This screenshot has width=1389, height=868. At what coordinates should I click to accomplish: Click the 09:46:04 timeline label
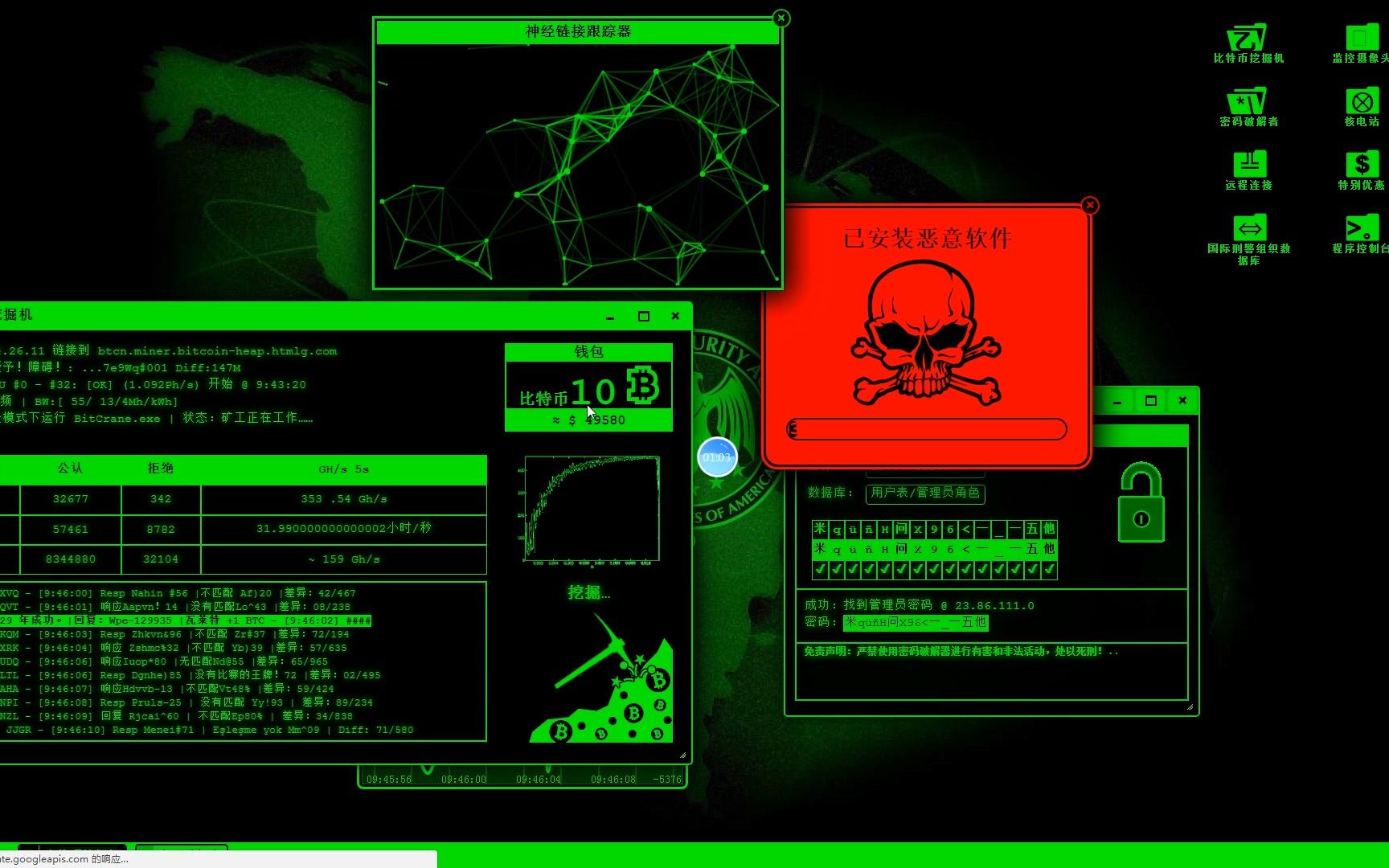click(x=539, y=780)
